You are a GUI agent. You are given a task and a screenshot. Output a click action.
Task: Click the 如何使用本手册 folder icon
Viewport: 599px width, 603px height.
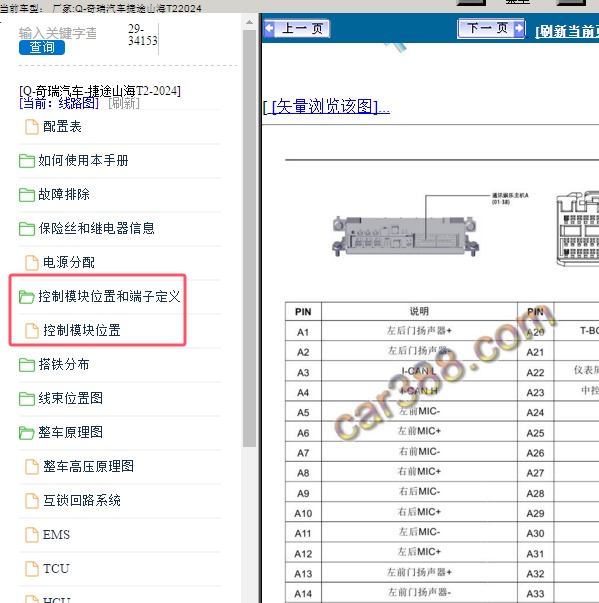(27, 161)
